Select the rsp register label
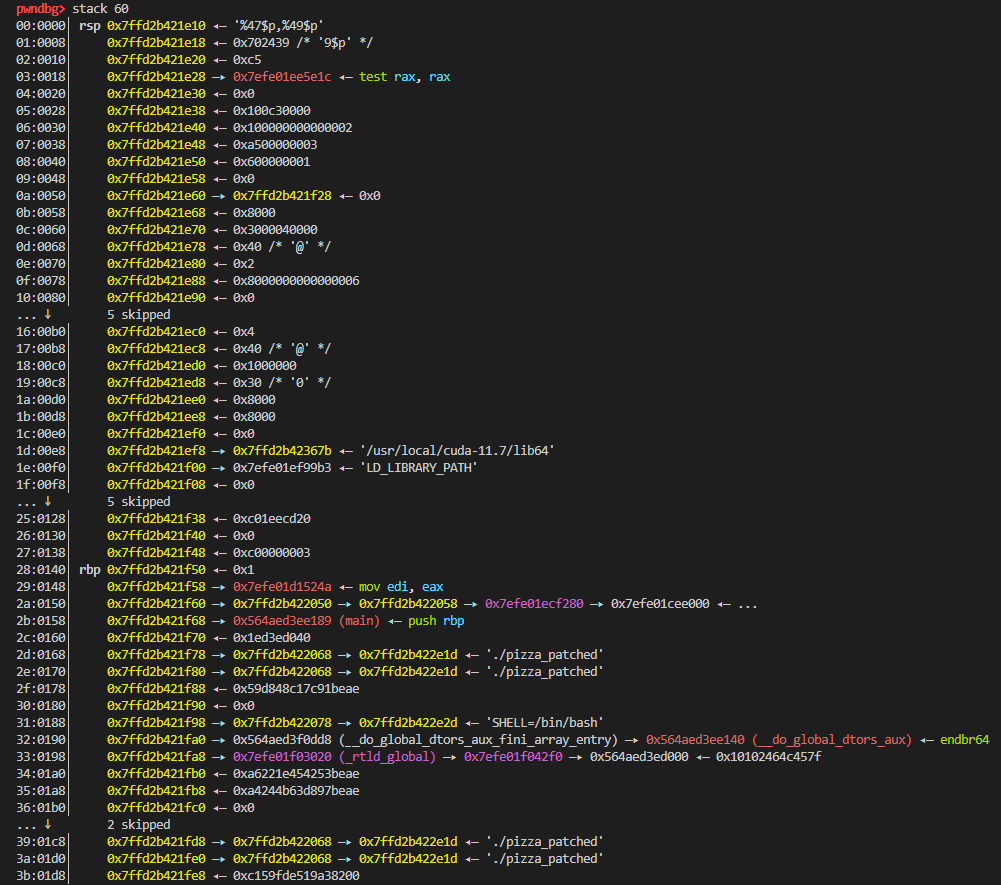Image resolution: width=1001 pixels, height=885 pixels. tap(89, 25)
